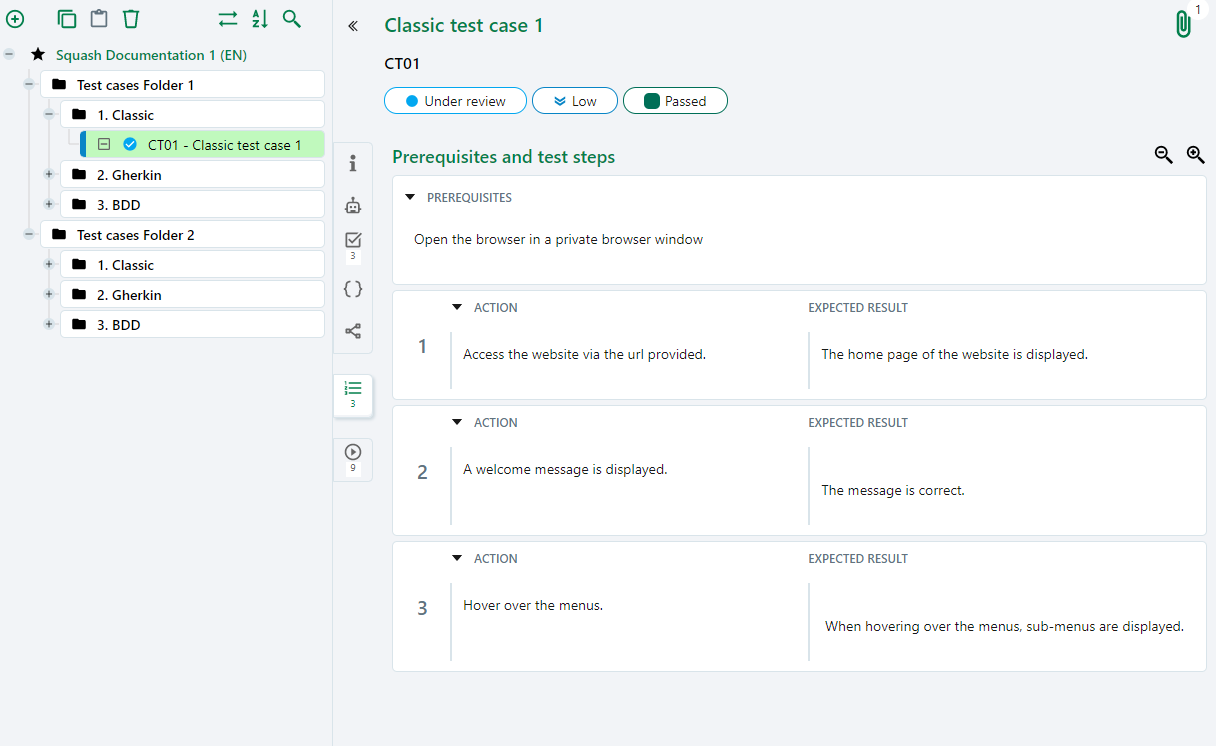This screenshot has height=746, width=1216.
Task: Open the linked test cases share icon
Action: 353,330
